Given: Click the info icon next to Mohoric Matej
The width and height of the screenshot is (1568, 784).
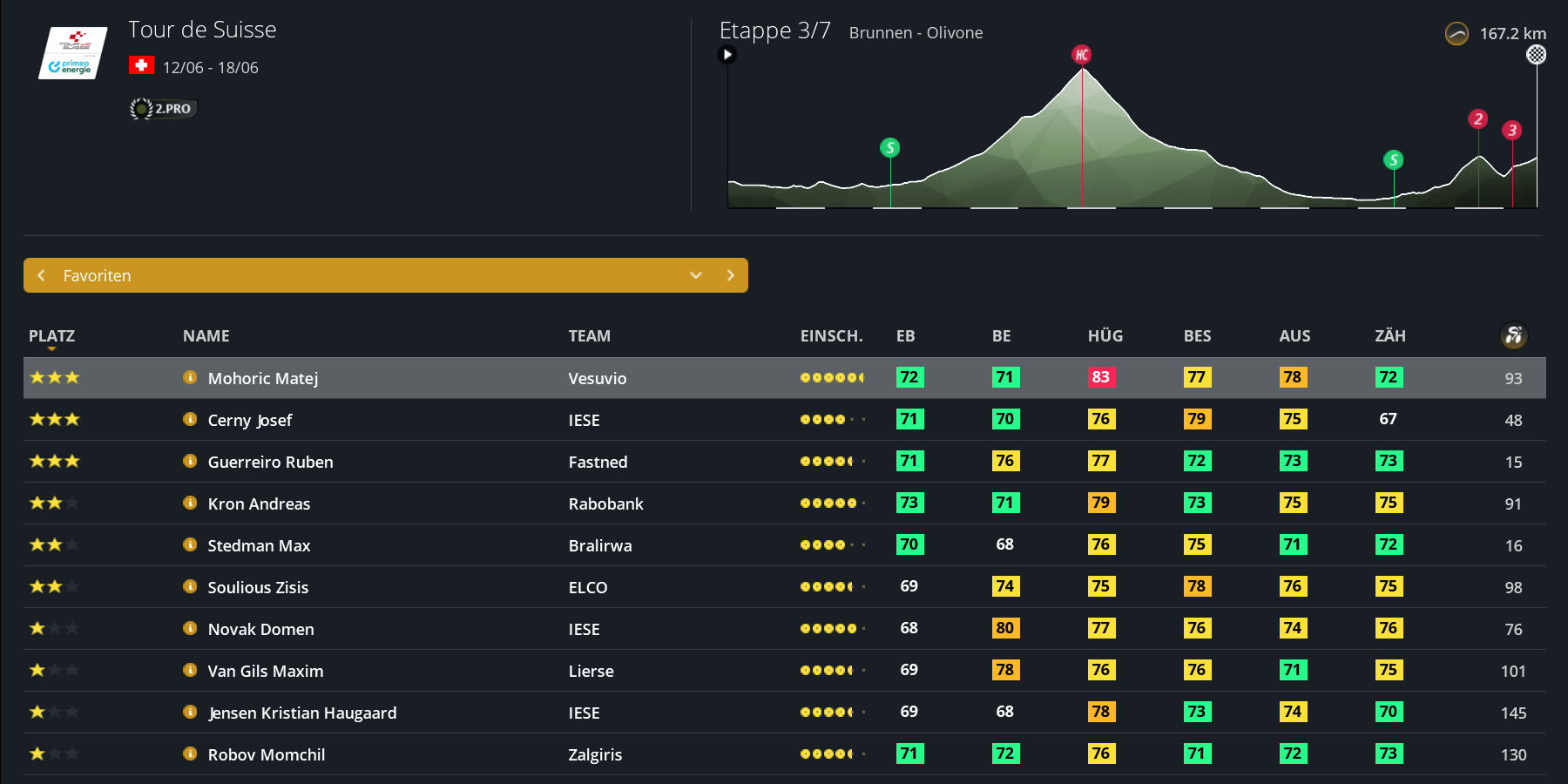Looking at the screenshot, I should pyautogui.click(x=190, y=377).
